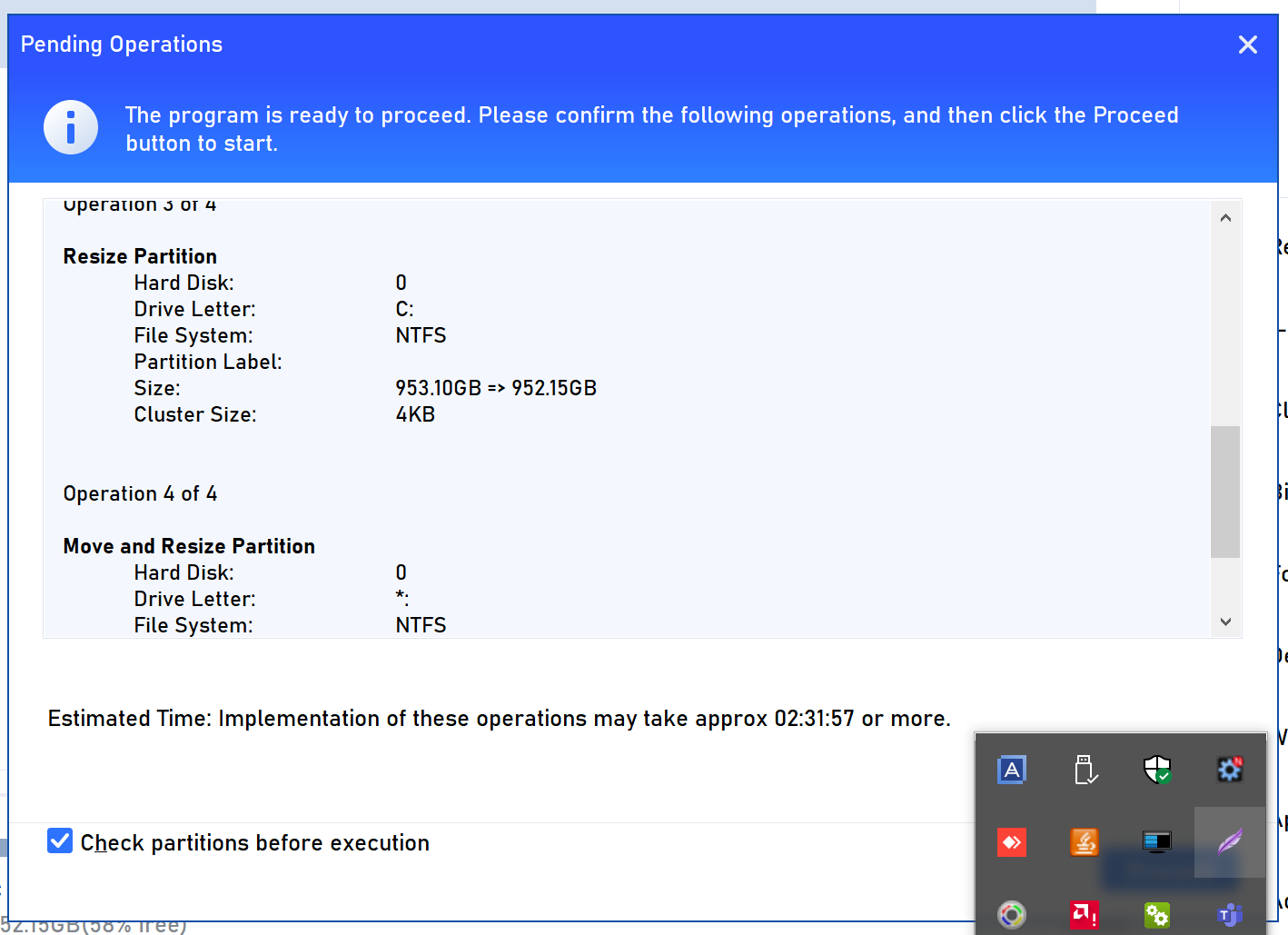Click the 'Size:' label under Resize Partition
This screenshot has width=1288, height=935.
coord(157,388)
